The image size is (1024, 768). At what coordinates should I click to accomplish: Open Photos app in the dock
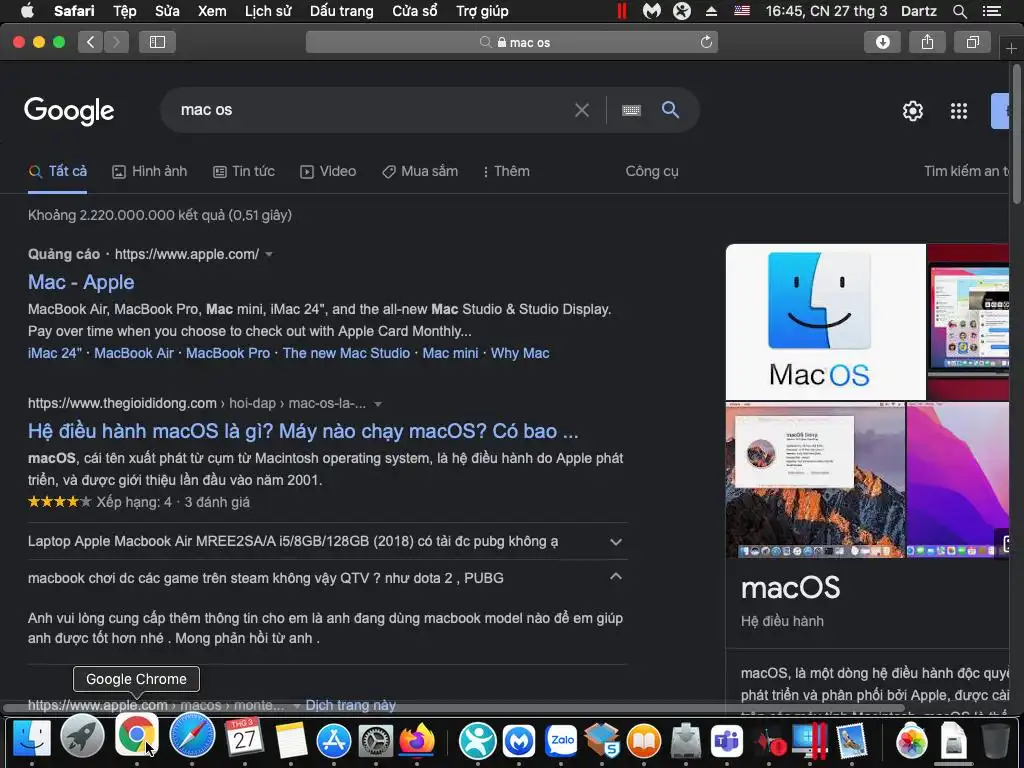[x=912, y=742]
